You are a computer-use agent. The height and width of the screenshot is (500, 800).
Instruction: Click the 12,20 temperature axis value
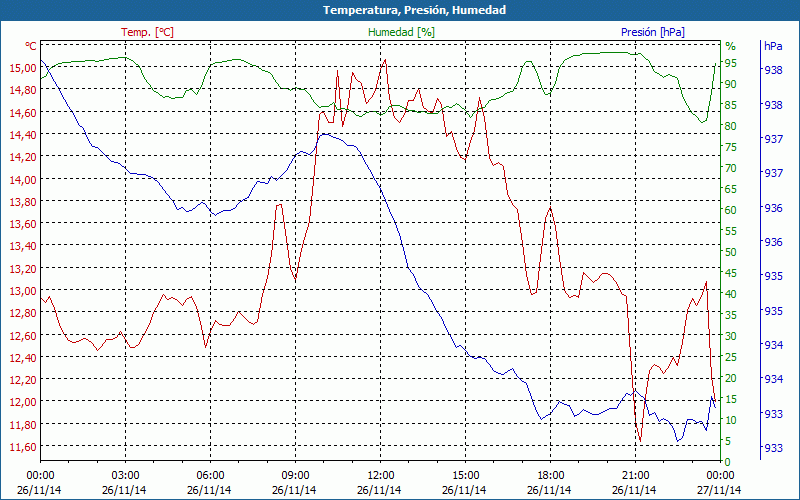click(x=21, y=380)
